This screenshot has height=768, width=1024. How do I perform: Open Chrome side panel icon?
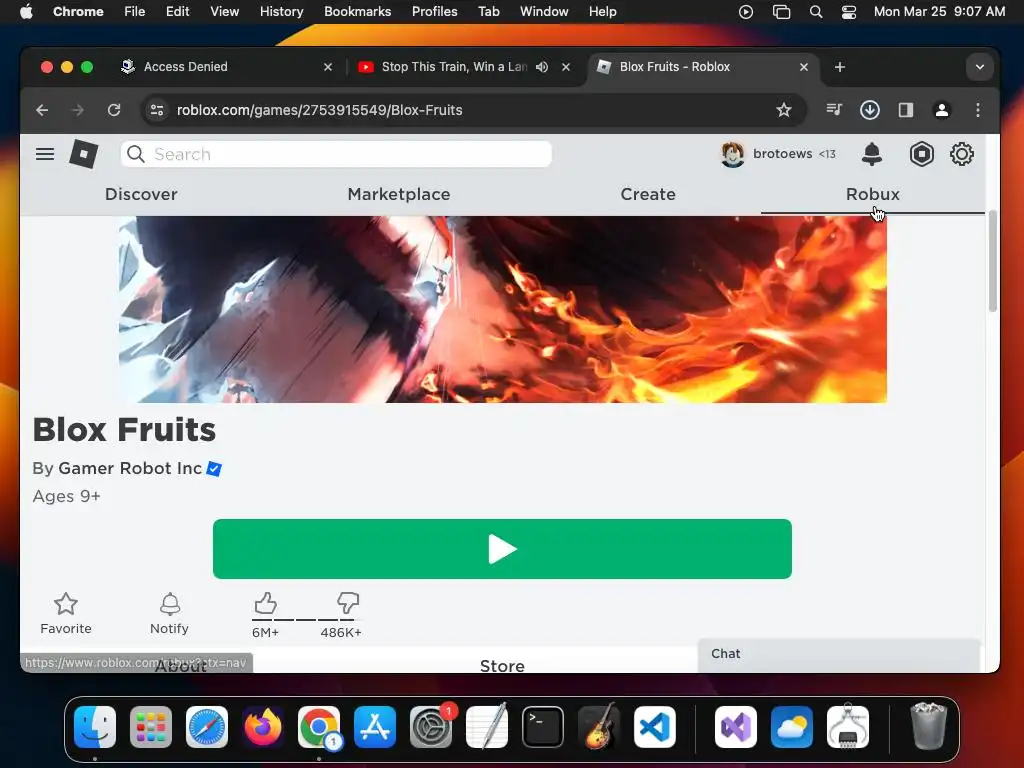(906, 110)
